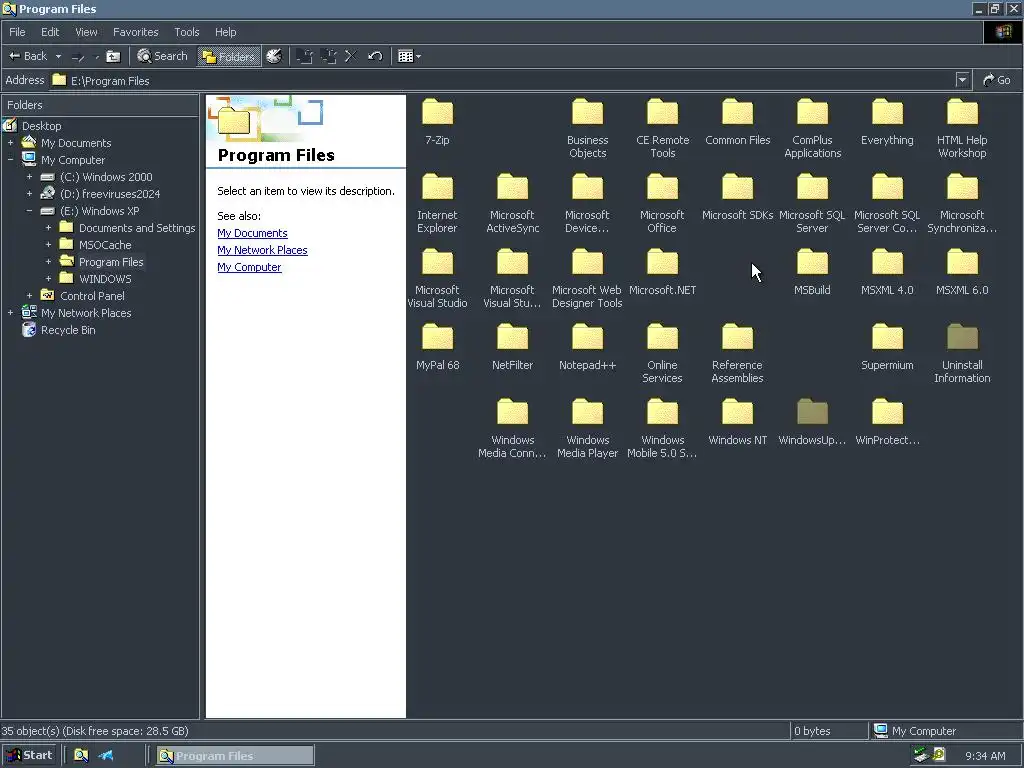Screen dimensions: 1024x768
Task: Click the taskbar clock showing 9:34 AM
Action: [985, 756]
